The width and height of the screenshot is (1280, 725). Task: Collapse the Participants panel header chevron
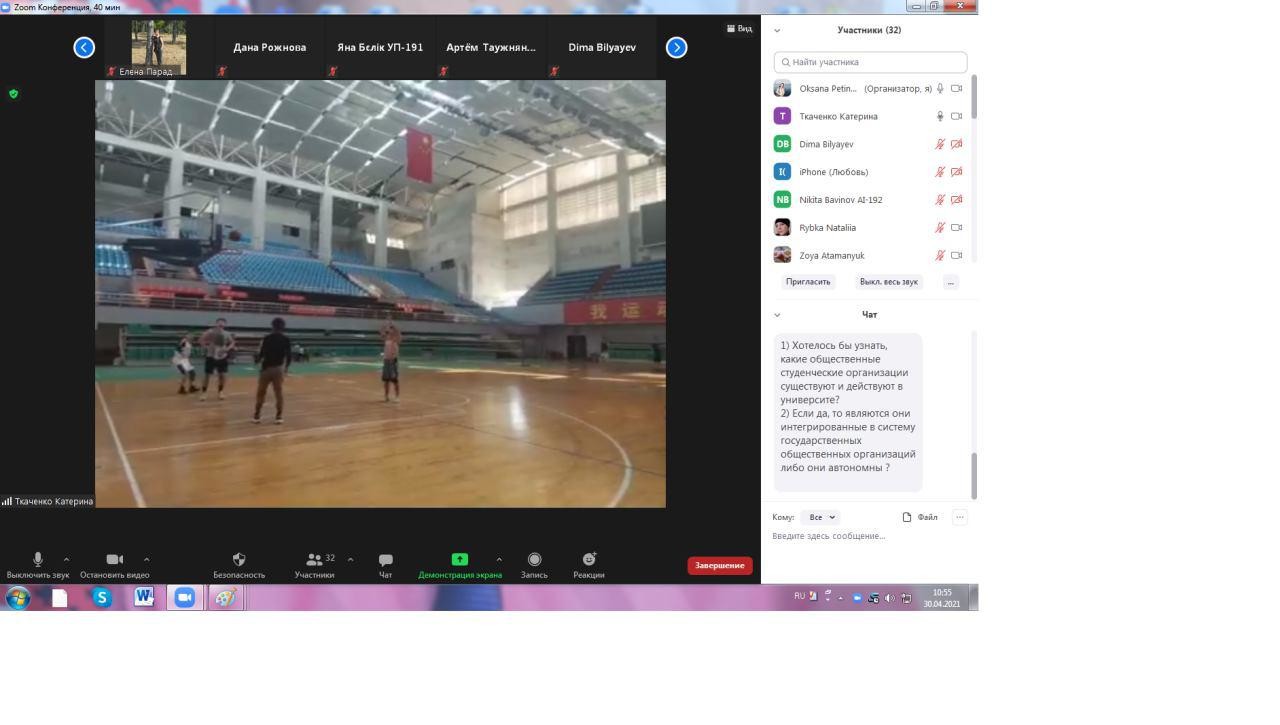(x=777, y=30)
